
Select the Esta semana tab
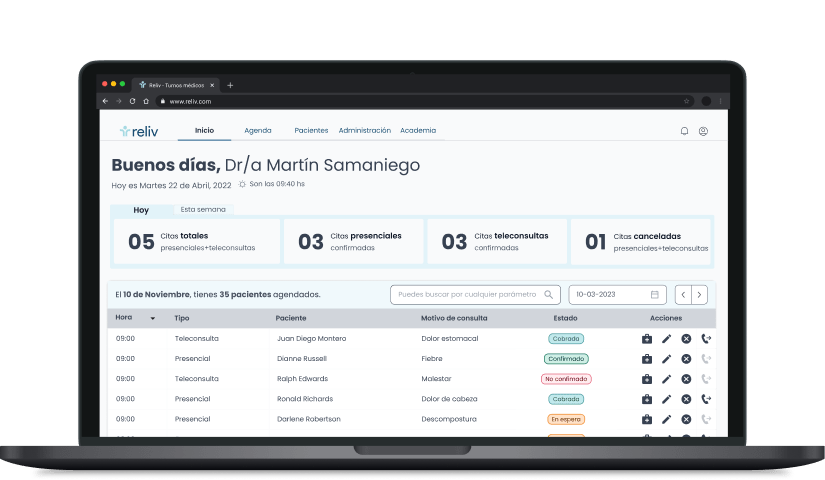coord(202,210)
